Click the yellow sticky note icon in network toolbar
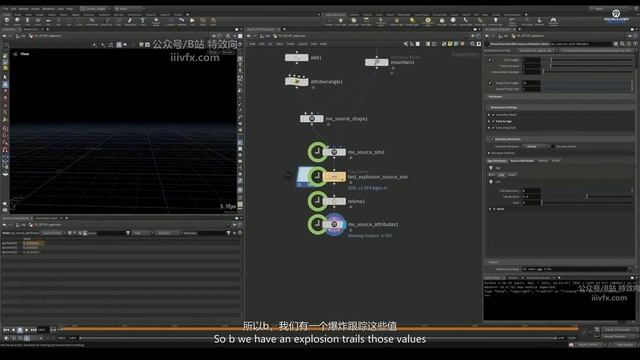The image size is (640, 360). (x=450, y=44)
